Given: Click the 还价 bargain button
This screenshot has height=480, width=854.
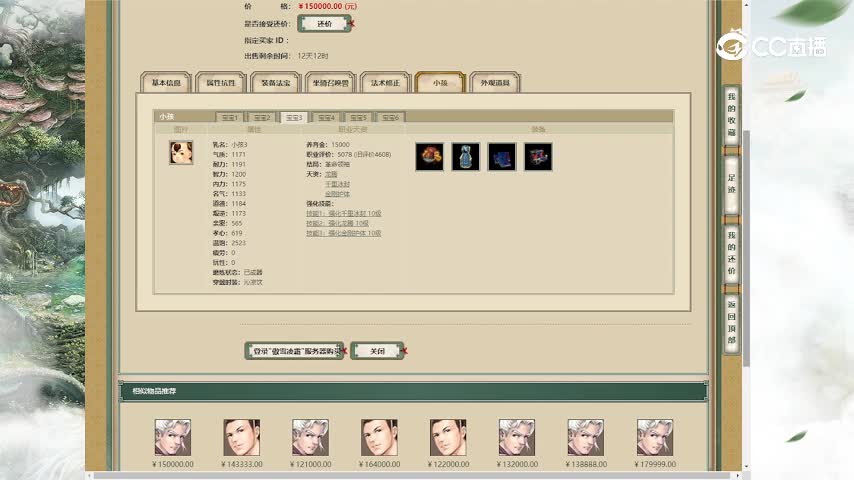Looking at the screenshot, I should 325,24.
